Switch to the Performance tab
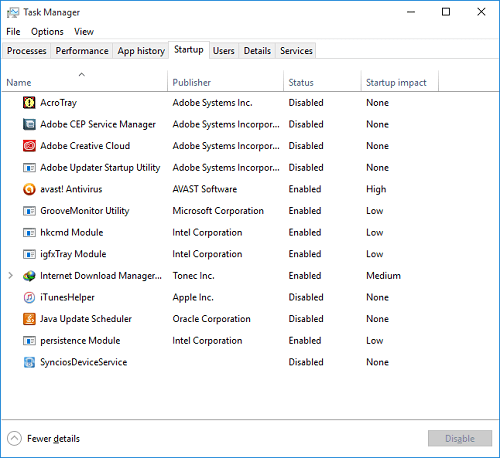 [x=82, y=51]
